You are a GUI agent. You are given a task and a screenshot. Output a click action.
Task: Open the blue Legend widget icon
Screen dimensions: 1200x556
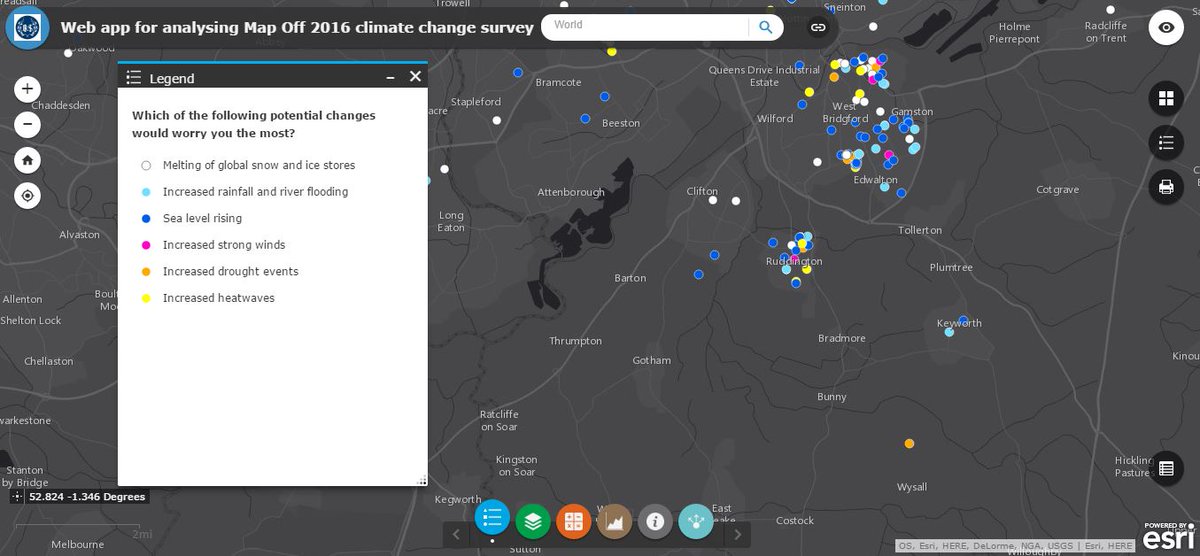[x=491, y=519]
